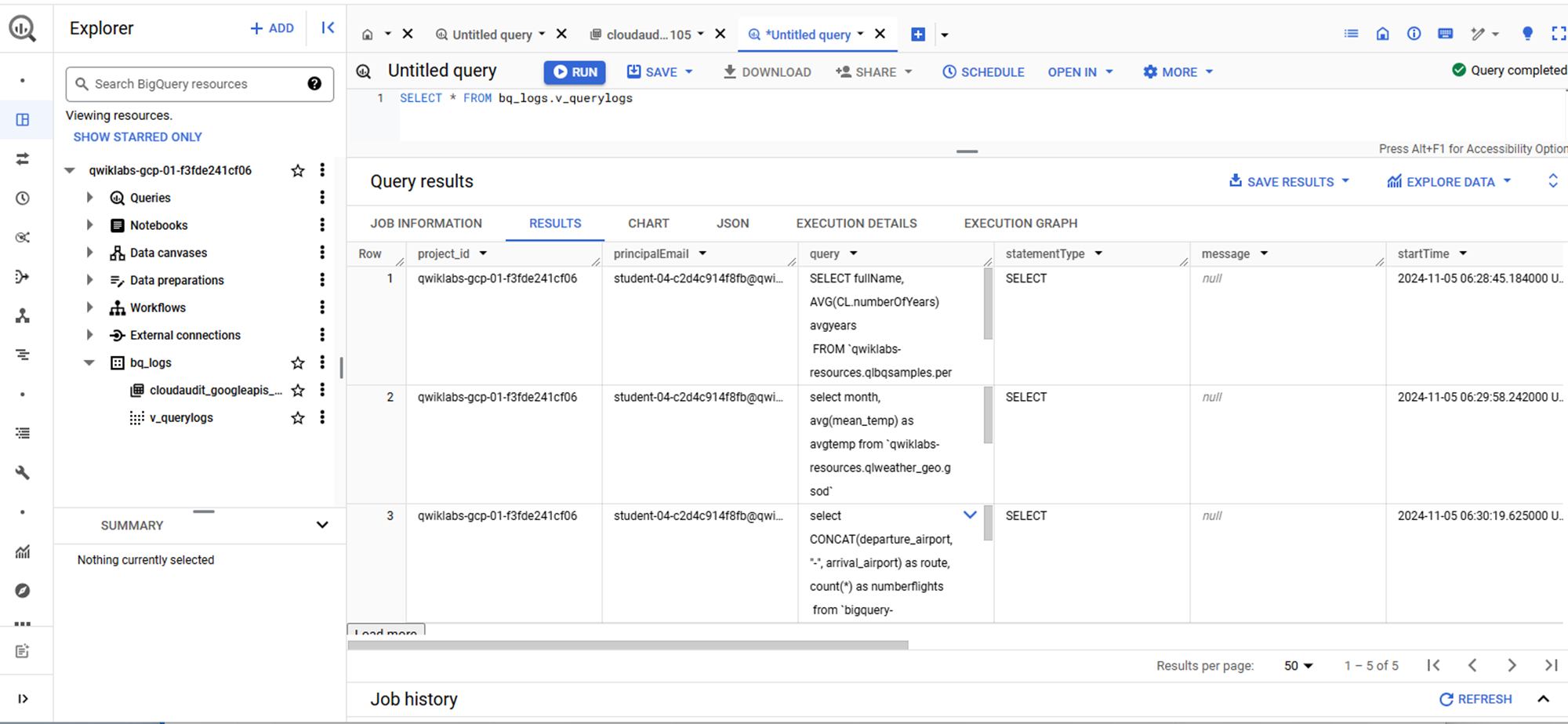
Task: Go to next results page
Action: point(1512,665)
